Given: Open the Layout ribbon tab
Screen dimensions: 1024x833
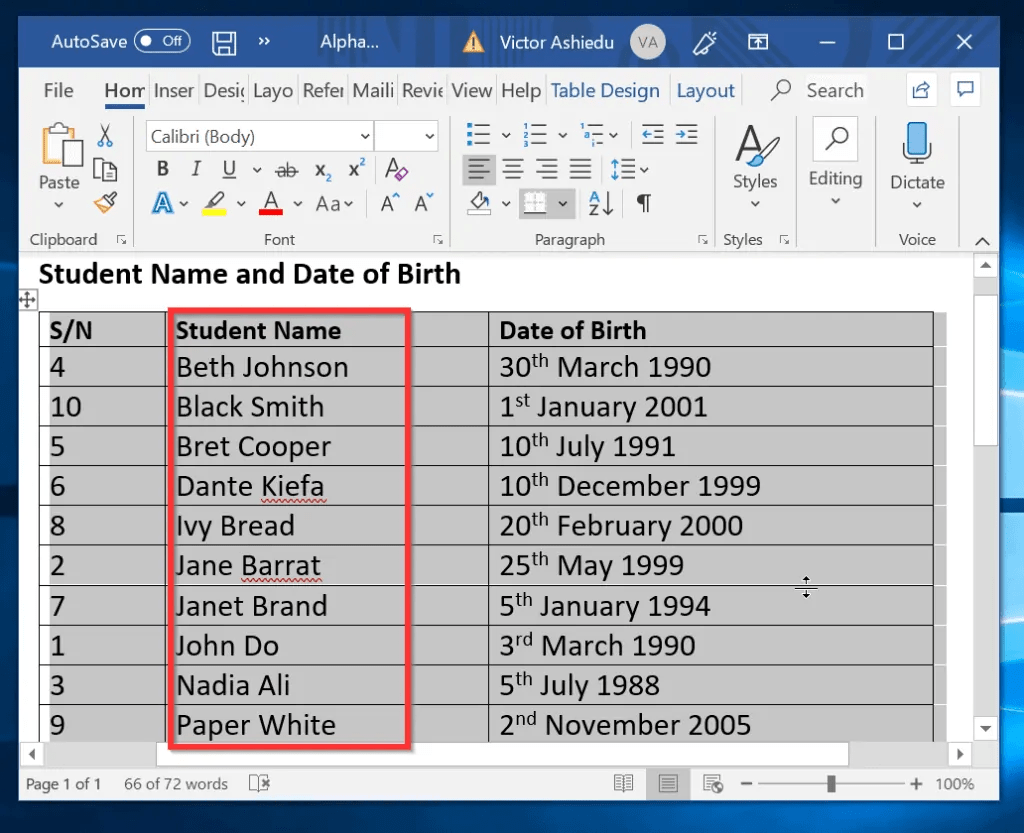Looking at the screenshot, I should tap(706, 90).
